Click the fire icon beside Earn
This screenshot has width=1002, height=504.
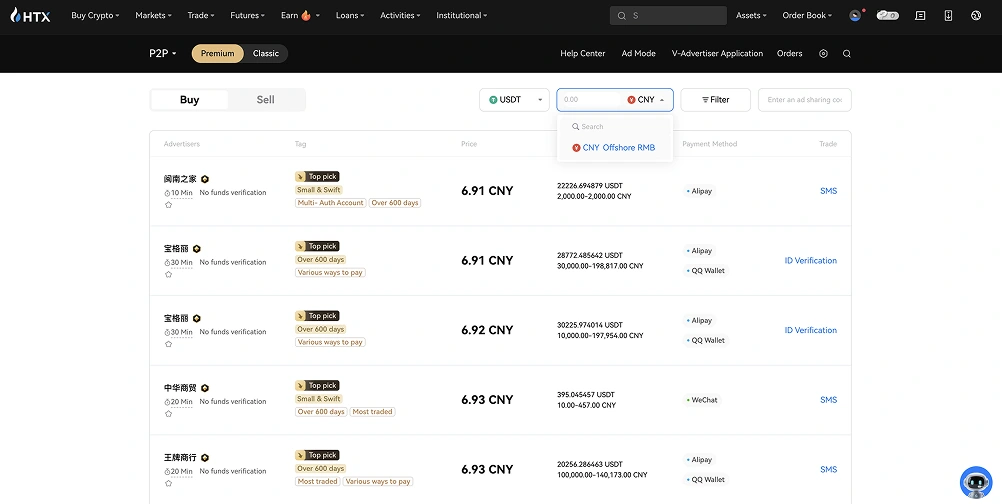point(305,15)
